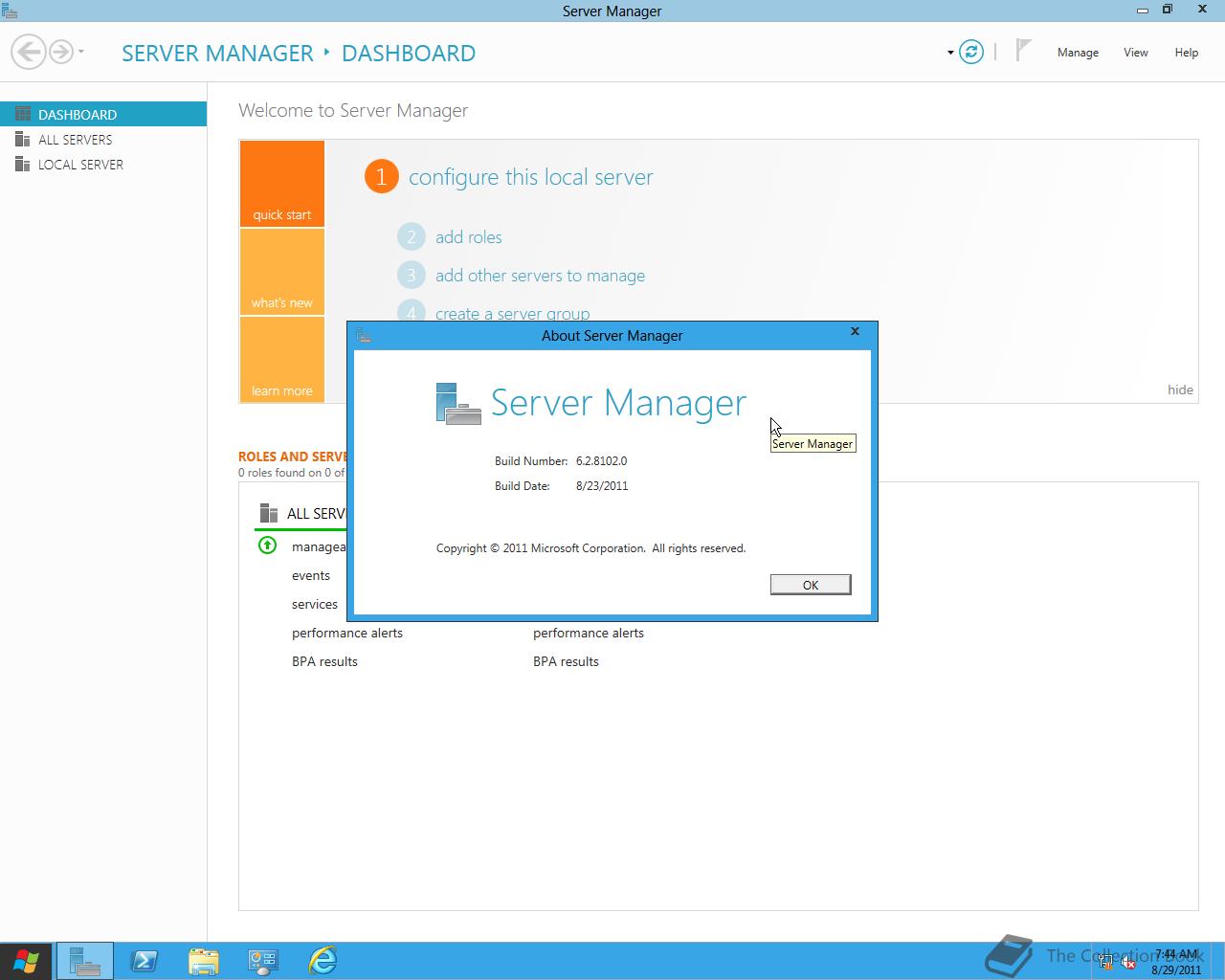Close the About Server Manager dialog
Image resolution: width=1225 pixels, height=980 pixels.
tap(856, 331)
